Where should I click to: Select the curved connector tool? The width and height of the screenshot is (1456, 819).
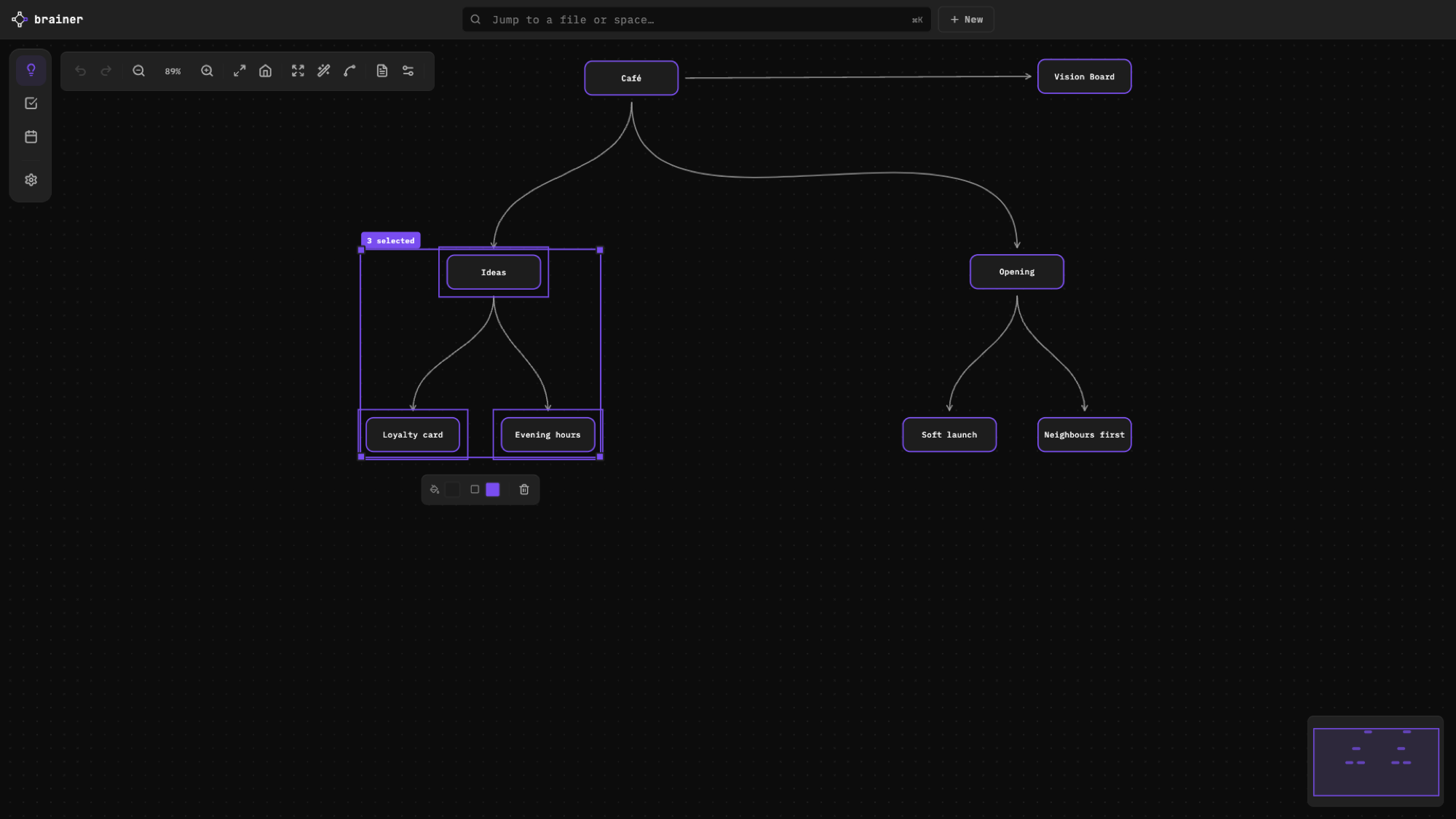click(350, 71)
